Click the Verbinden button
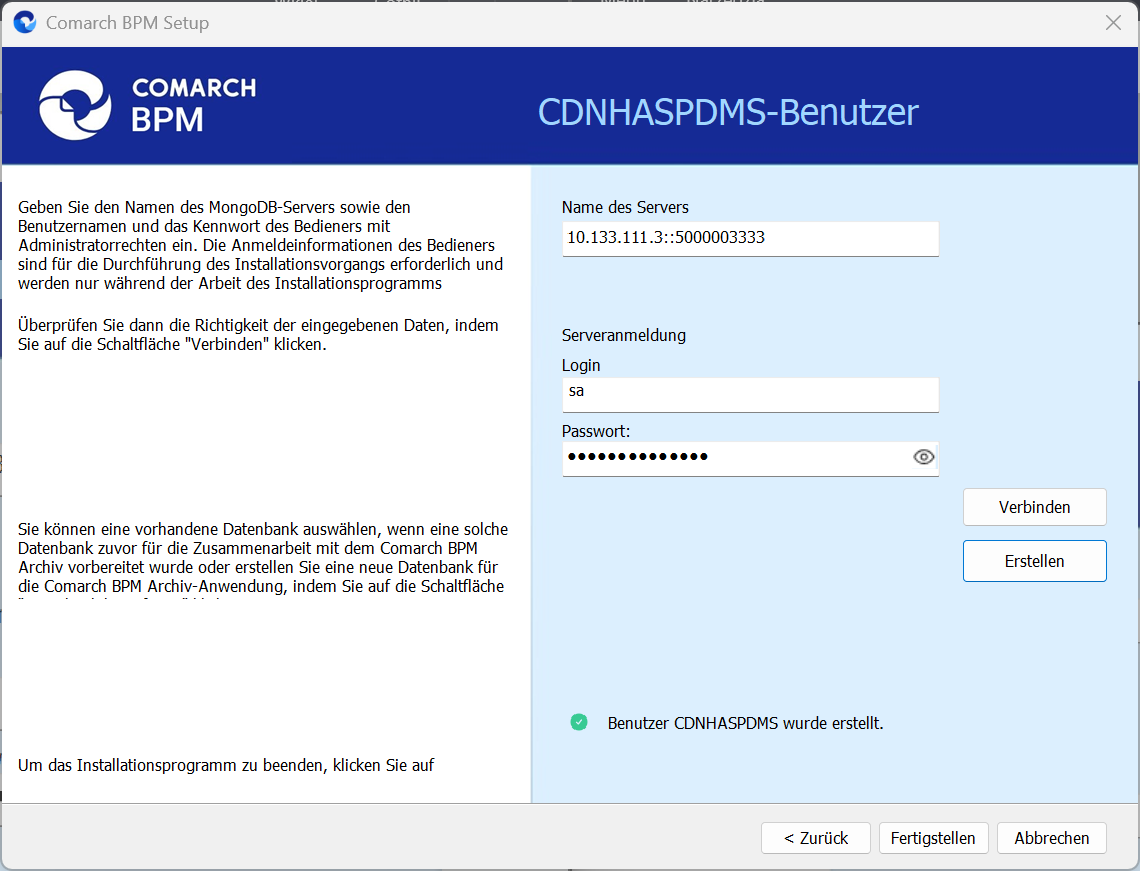This screenshot has height=871, width=1140. (x=1034, y=507)
